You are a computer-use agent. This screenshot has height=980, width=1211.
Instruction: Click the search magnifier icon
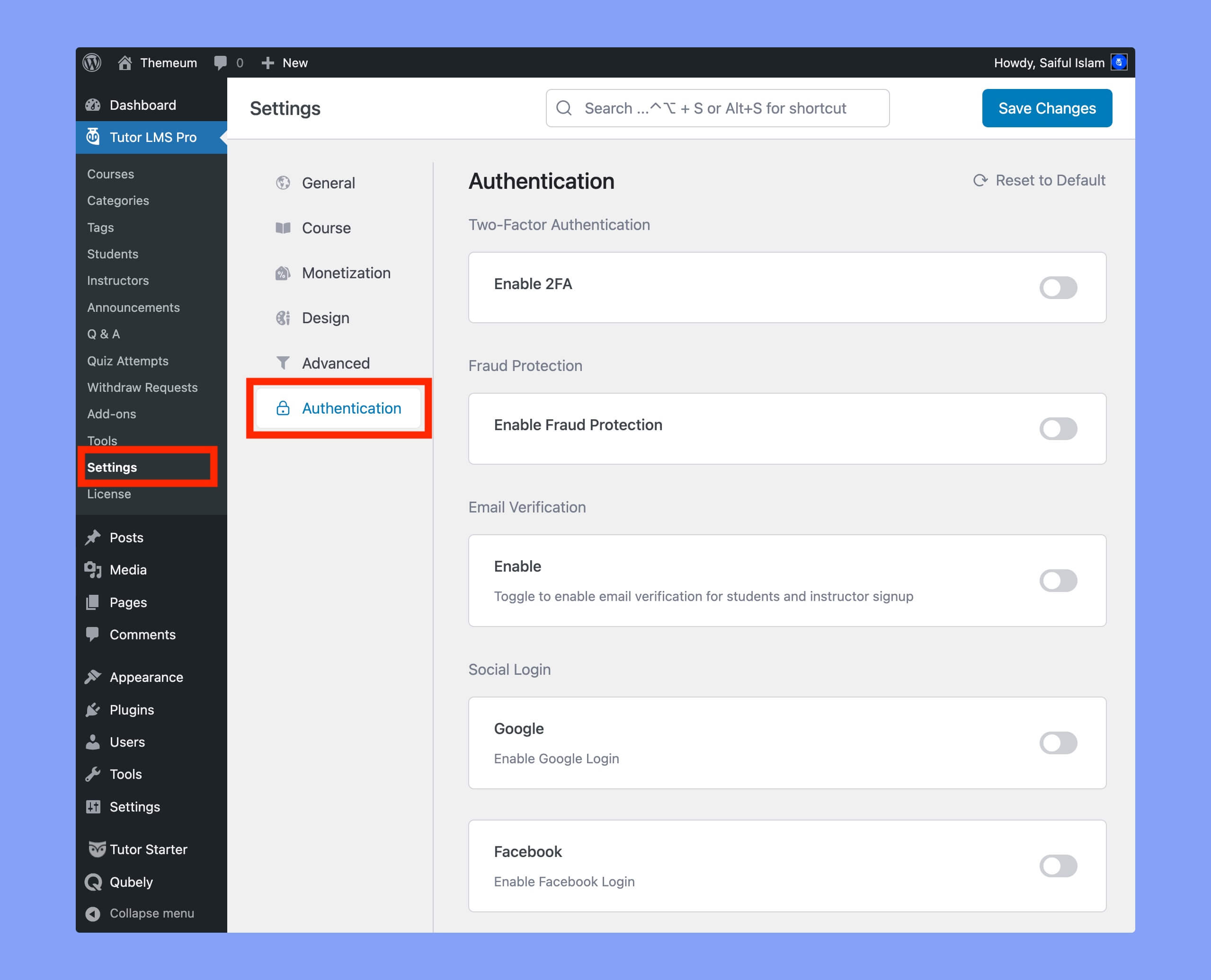[564, 108]
